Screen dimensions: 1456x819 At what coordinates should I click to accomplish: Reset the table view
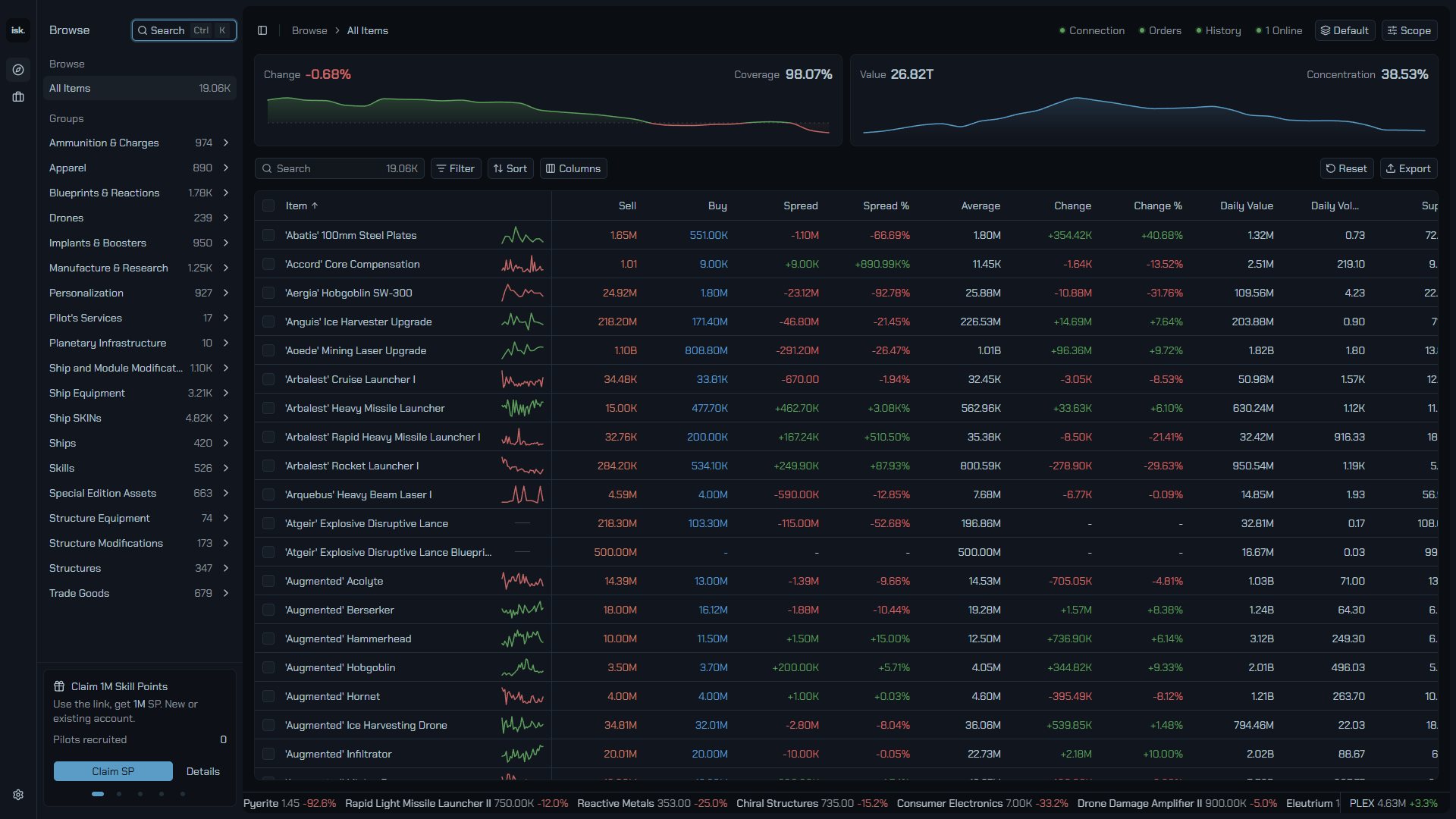click(1347, 168)
